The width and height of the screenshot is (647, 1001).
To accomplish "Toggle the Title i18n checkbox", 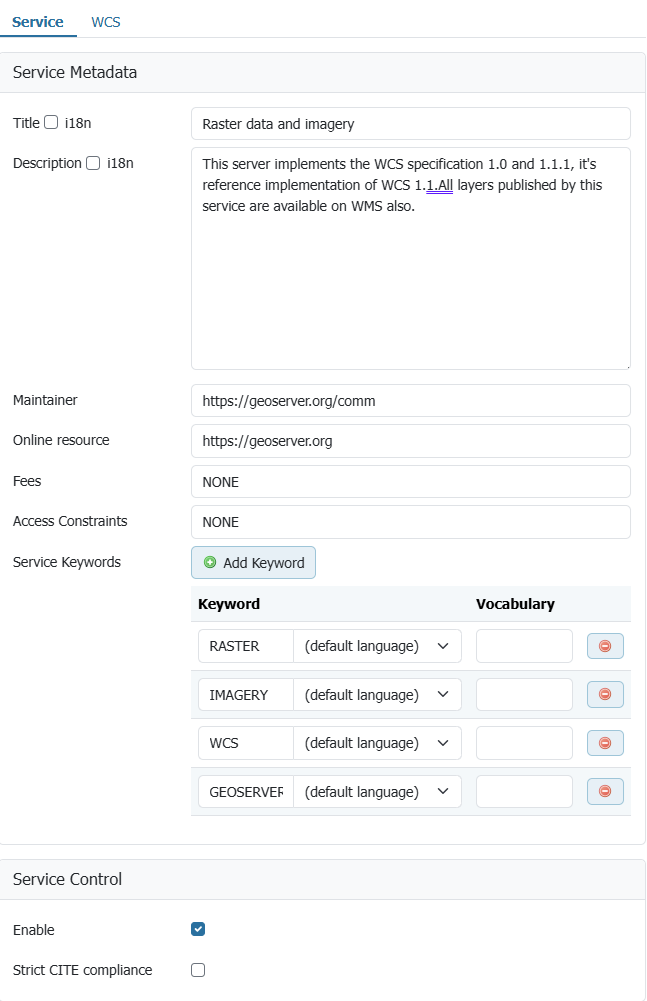I will (51, 123).
